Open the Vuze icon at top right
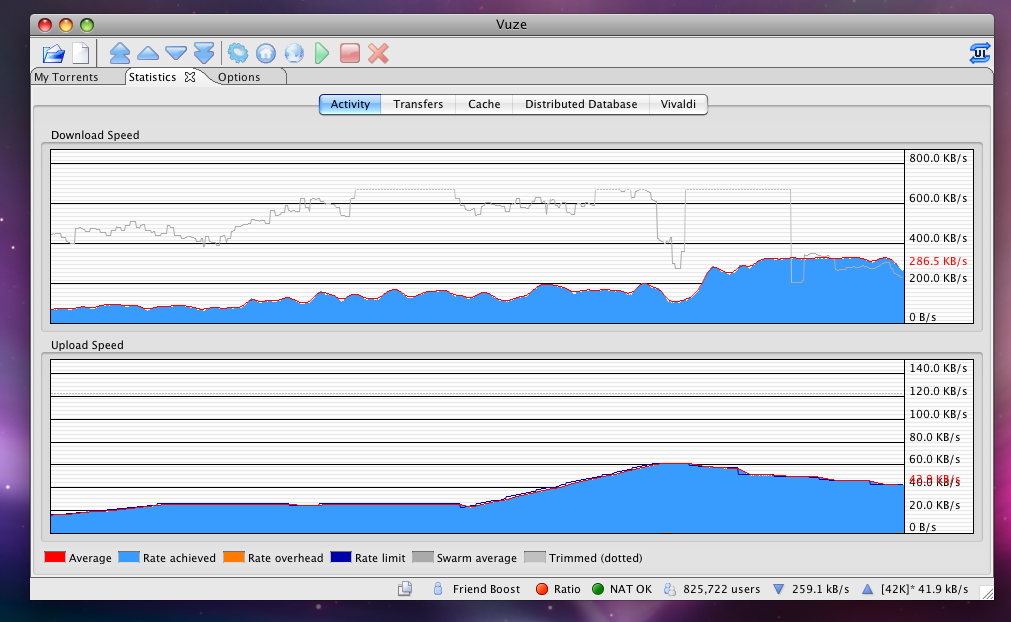Screen dimensions: 1011x622 click(980, 52)
